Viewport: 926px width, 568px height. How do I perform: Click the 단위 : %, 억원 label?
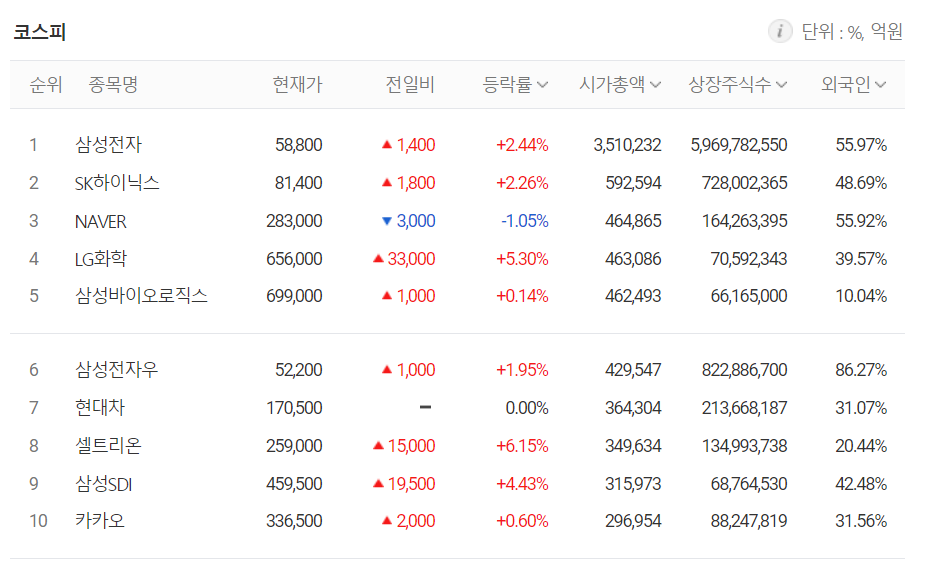tap(852, 31)
